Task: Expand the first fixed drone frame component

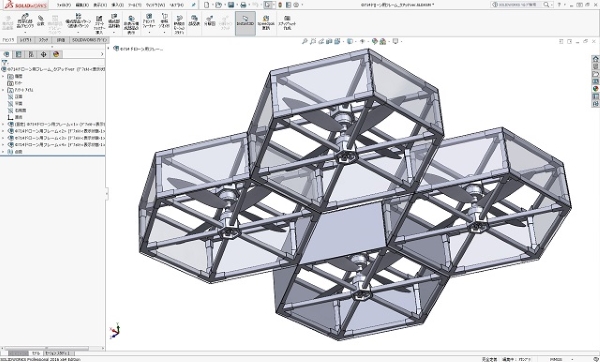Action: pyautogui.click(x=3, y=124)
